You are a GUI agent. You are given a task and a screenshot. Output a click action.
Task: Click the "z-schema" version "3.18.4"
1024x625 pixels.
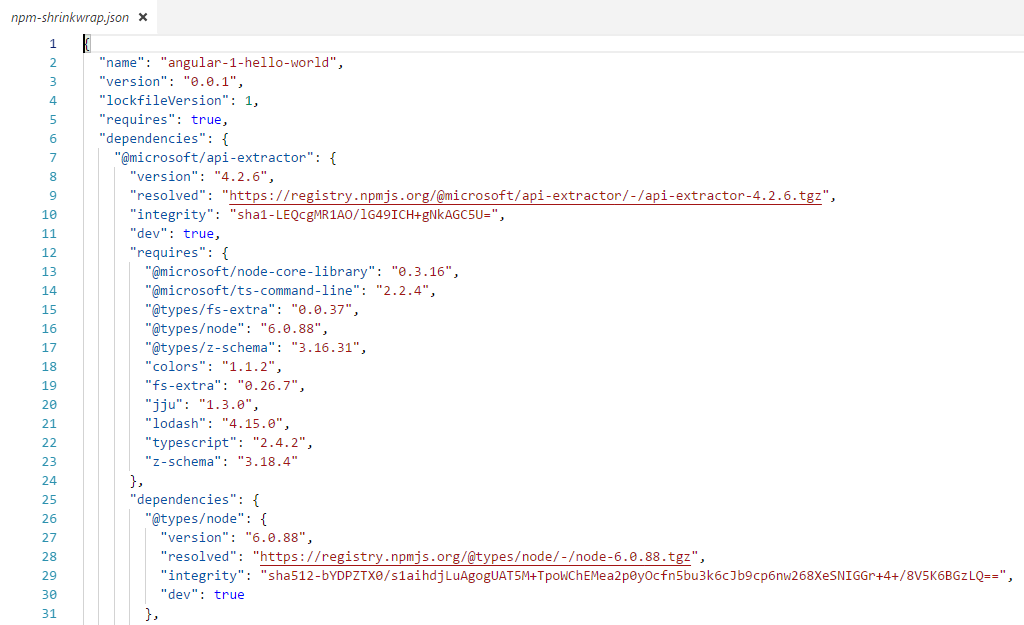tap(266, 461)
